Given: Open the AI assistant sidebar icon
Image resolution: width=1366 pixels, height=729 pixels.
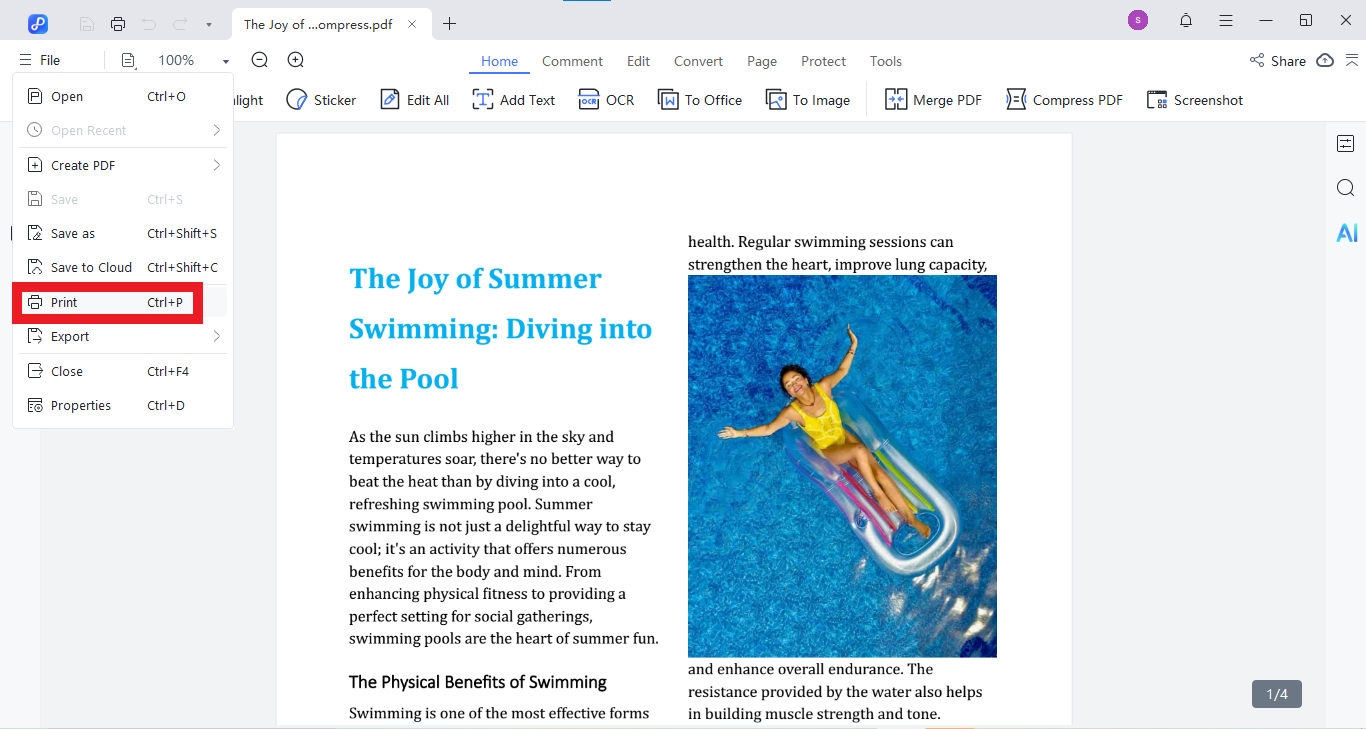Looking at the screenshot, I should click(x=1346, y=233).
